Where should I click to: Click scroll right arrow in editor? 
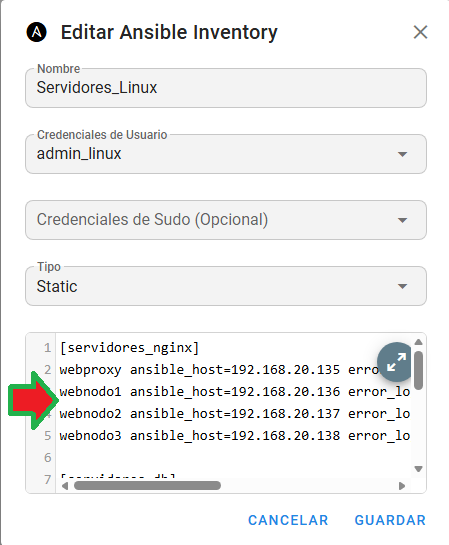[x=402, y=486]
